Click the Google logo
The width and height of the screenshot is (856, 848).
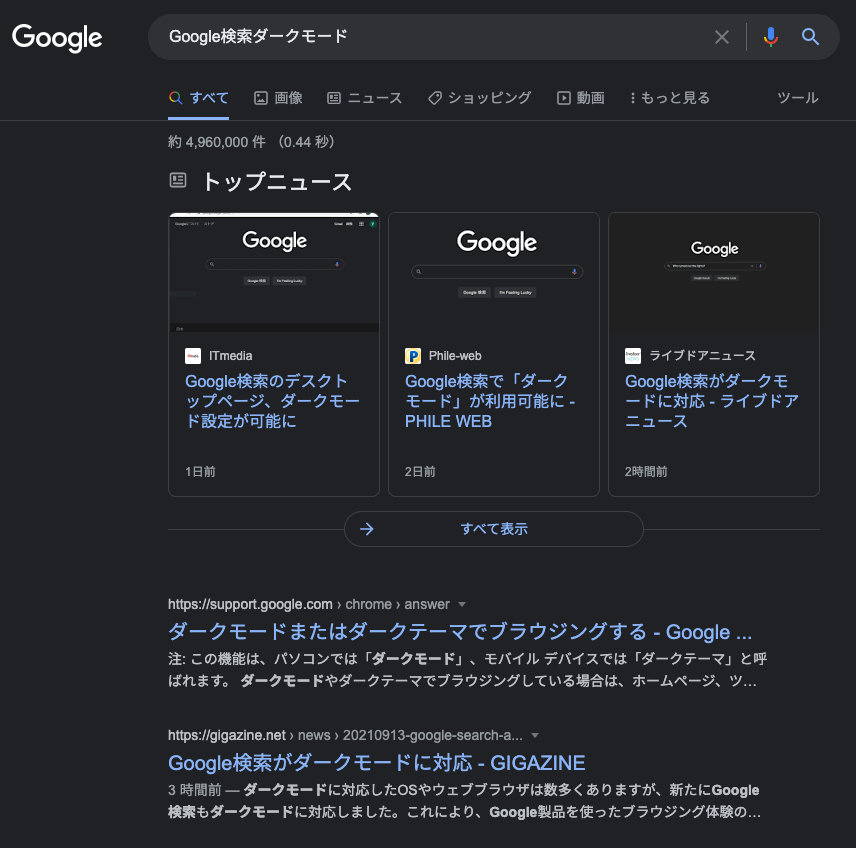(x=57, y=38)
